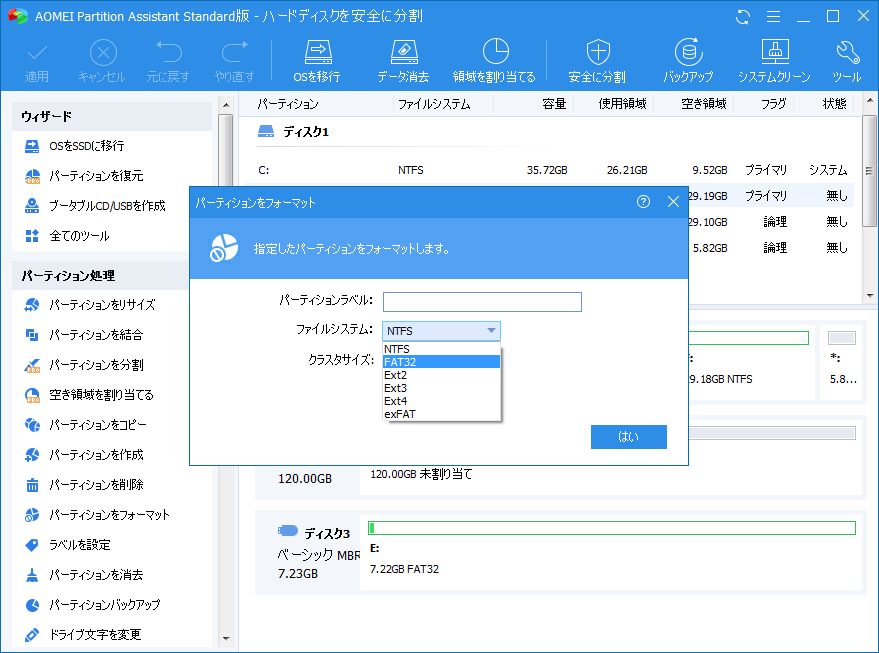Click the partition list scroll down arrow

(x=869, y=295)
